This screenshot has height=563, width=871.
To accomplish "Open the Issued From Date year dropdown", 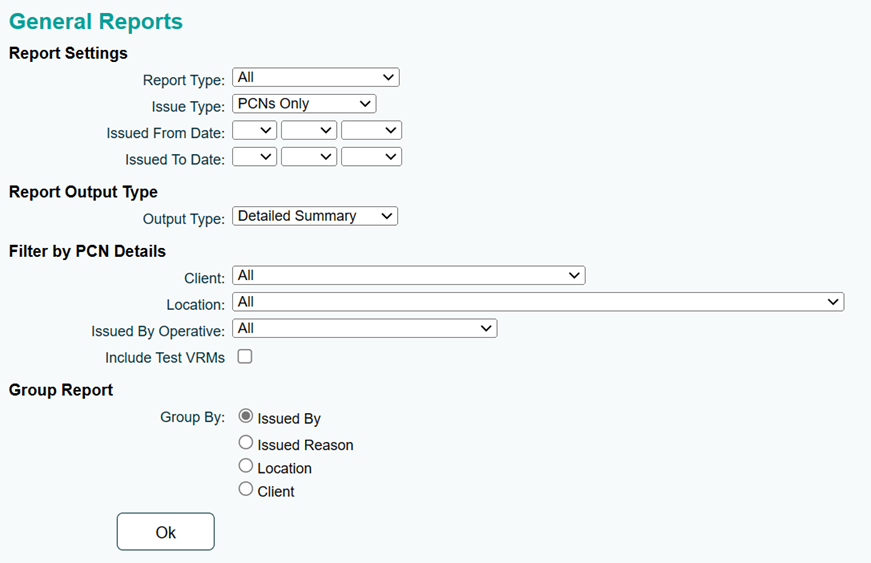I will coord(371,130).
